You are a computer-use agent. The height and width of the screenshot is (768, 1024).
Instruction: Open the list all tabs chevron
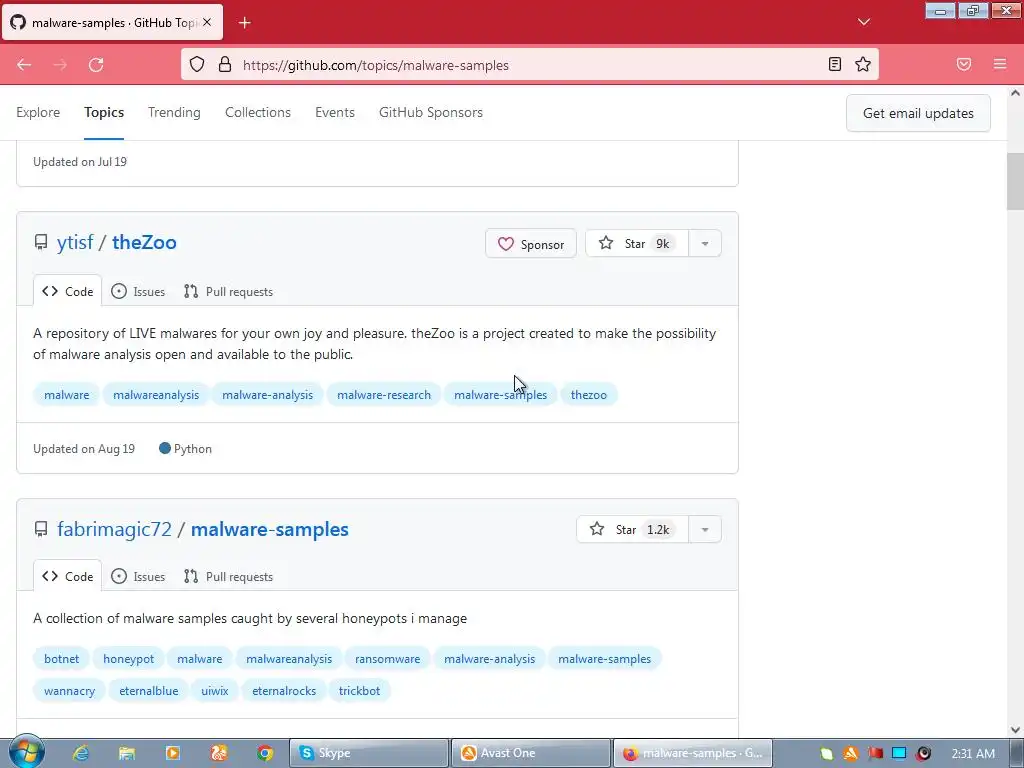[x=864, y=22]
